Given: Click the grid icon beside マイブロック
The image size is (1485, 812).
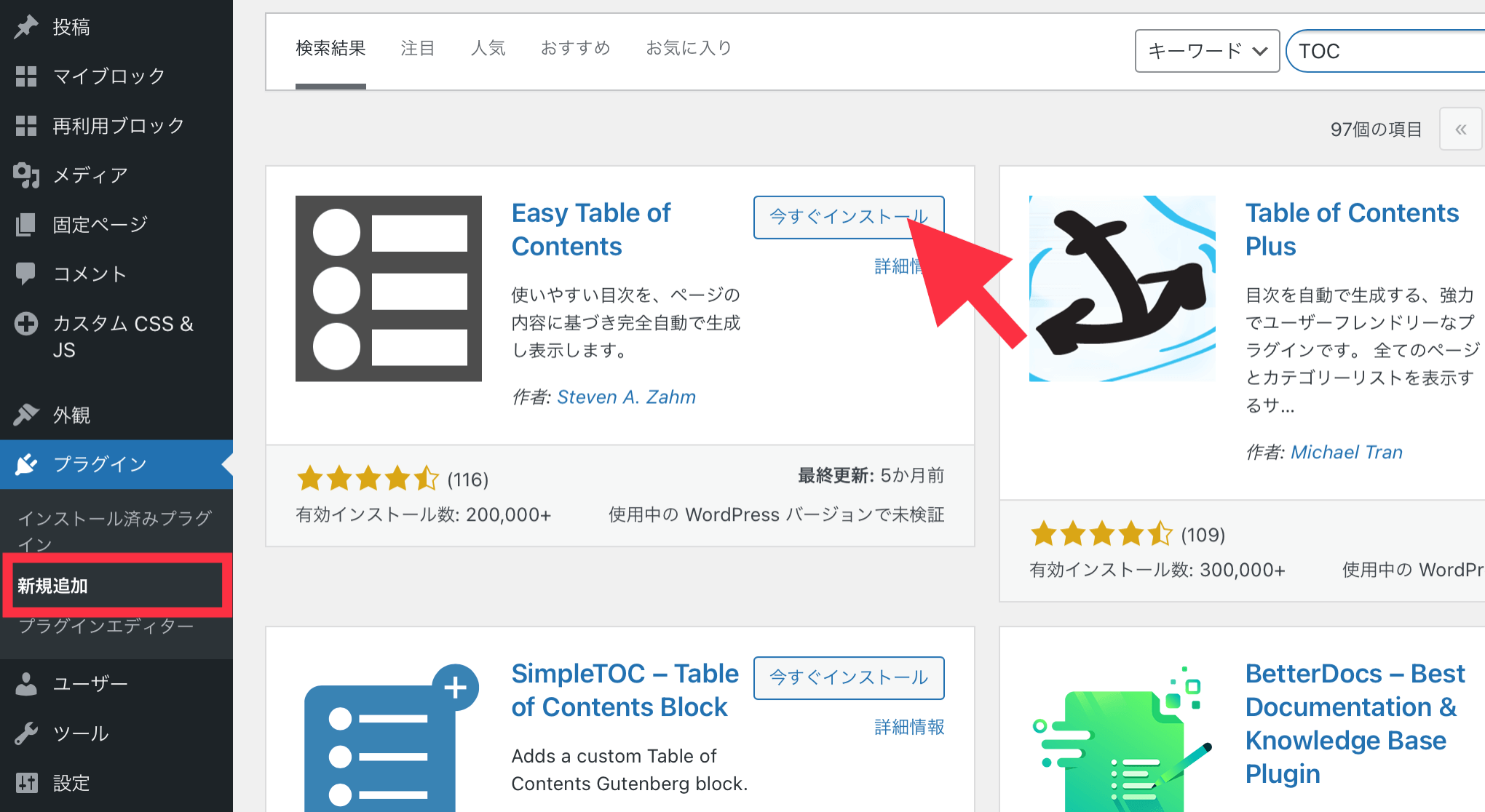Looking at the screenshot, I should 26,76.
